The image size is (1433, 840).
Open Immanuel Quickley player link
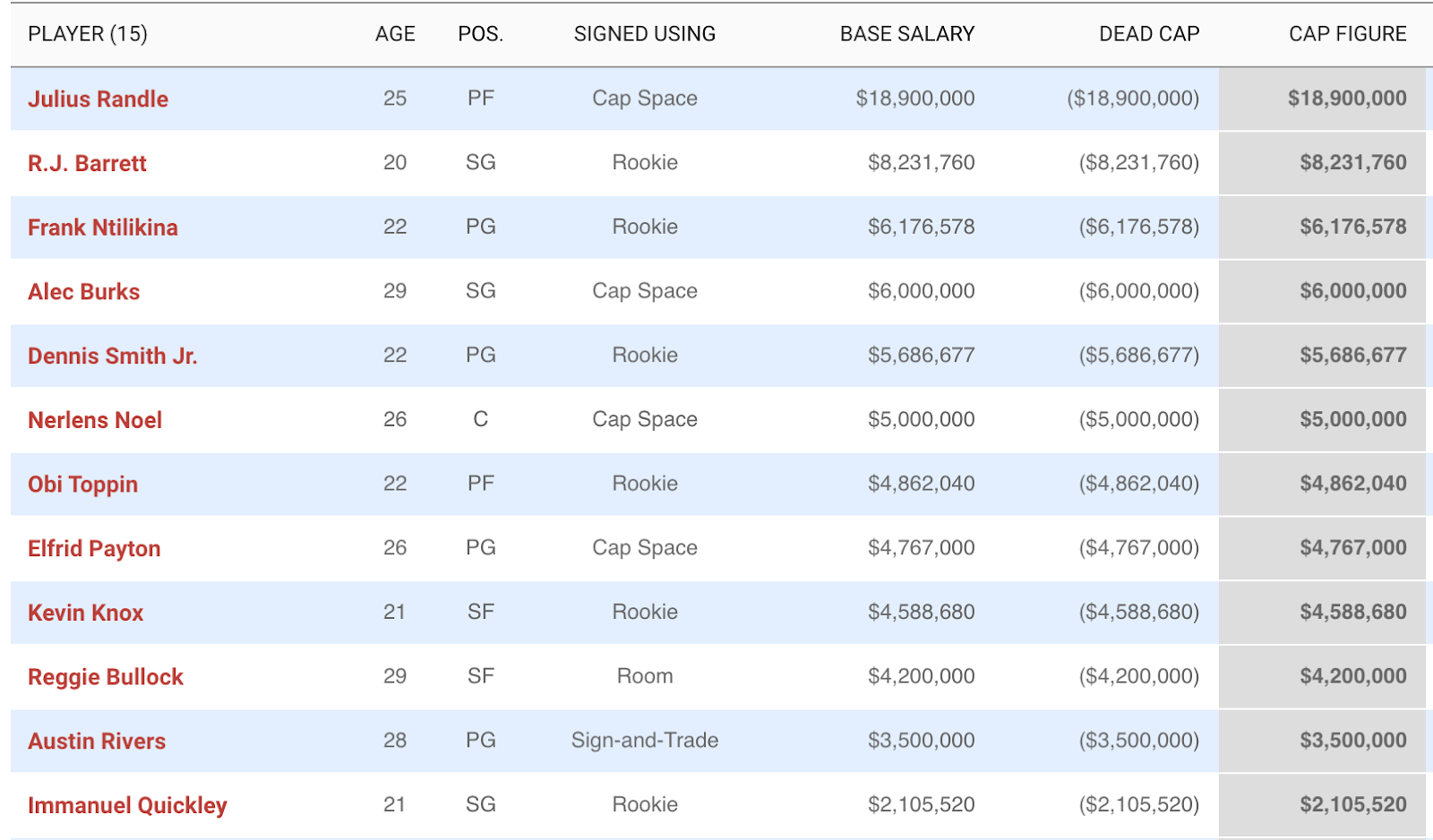127,805
